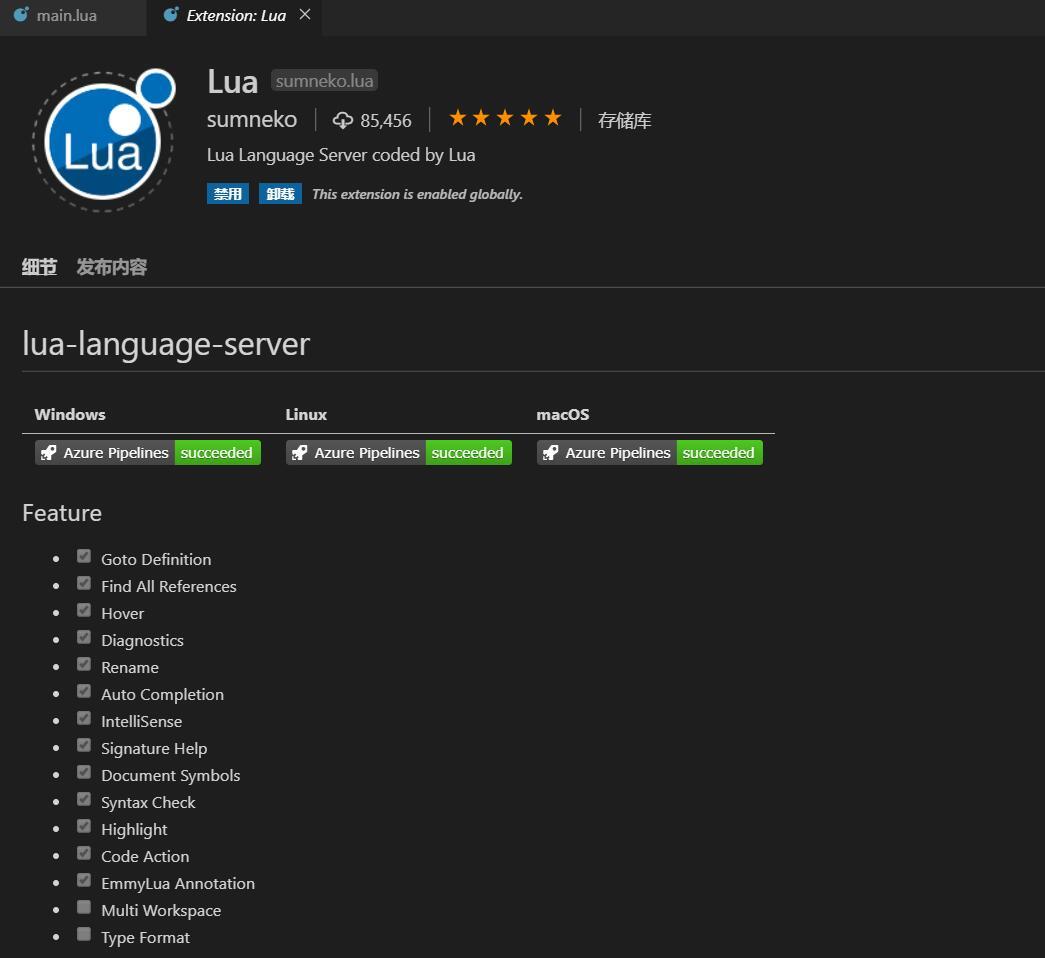Toggle the Type Format checkbox
This screenshot has height=958, width=1045.
tap(84, 933)
